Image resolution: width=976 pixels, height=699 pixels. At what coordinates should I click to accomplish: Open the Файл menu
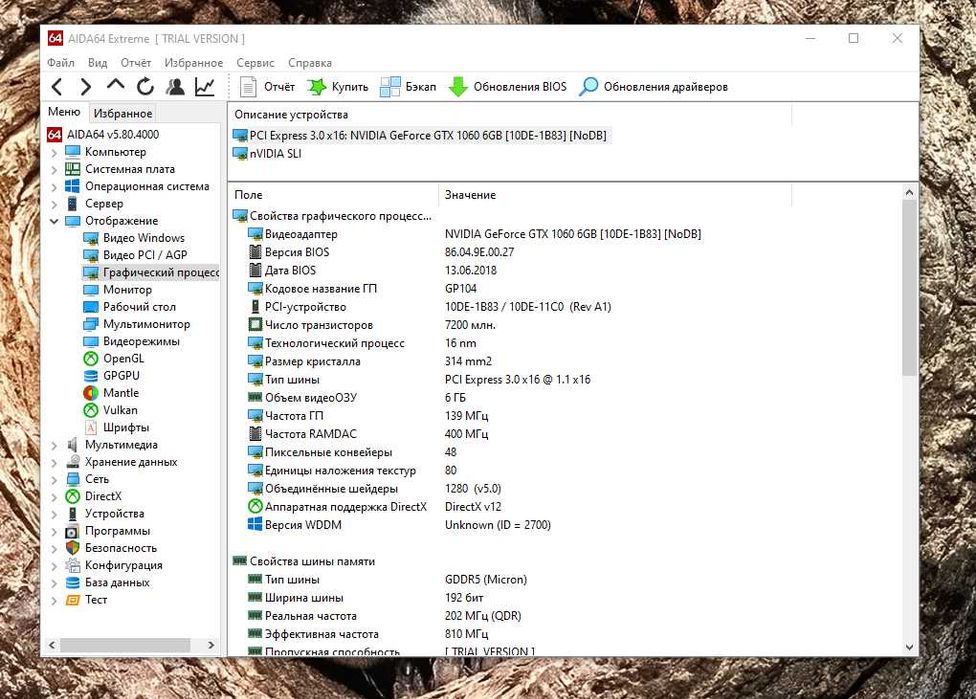coord(61,63)
